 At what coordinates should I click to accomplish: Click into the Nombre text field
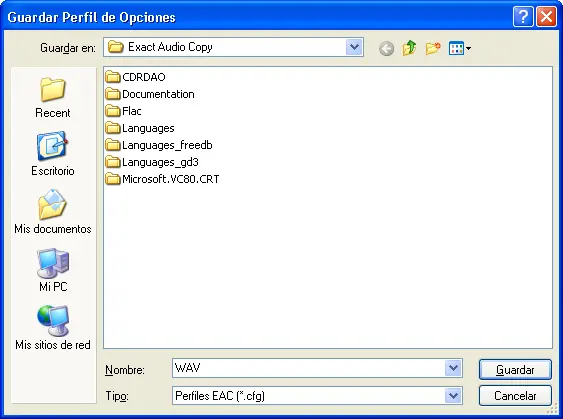(309, 368)
